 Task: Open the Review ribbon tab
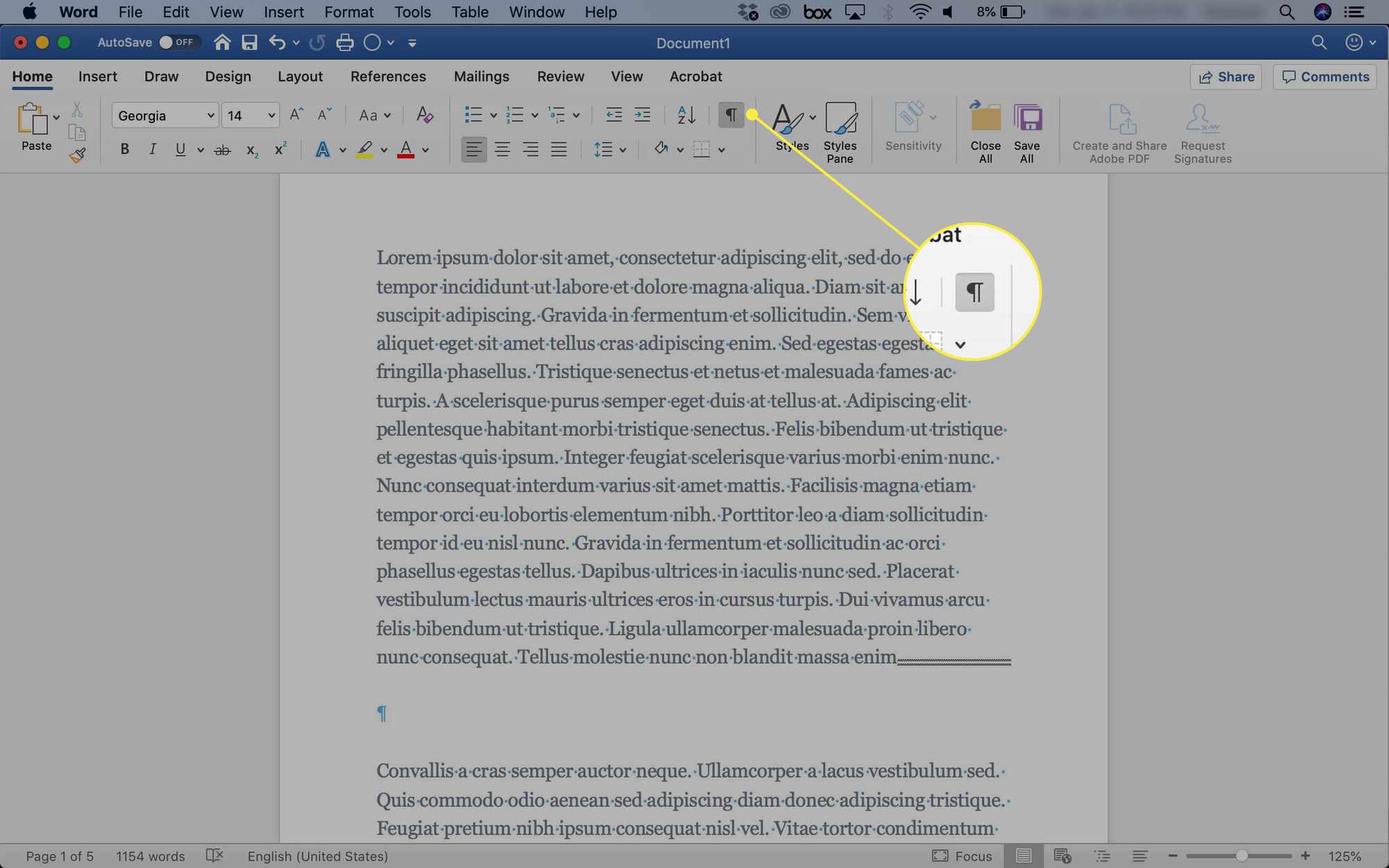click(561, 76)
